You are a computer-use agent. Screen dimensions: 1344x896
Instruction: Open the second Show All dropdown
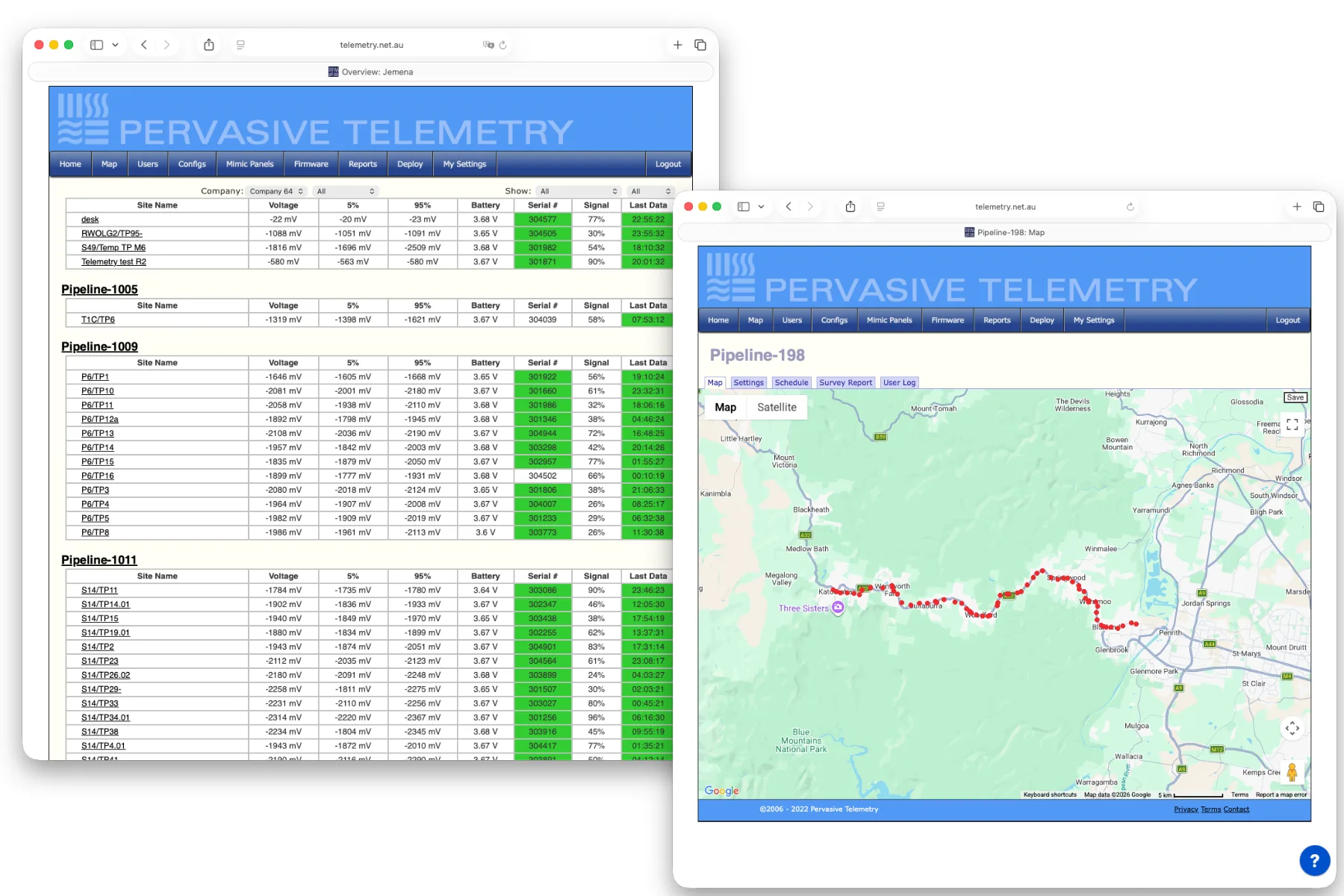(x=650, y=191)
